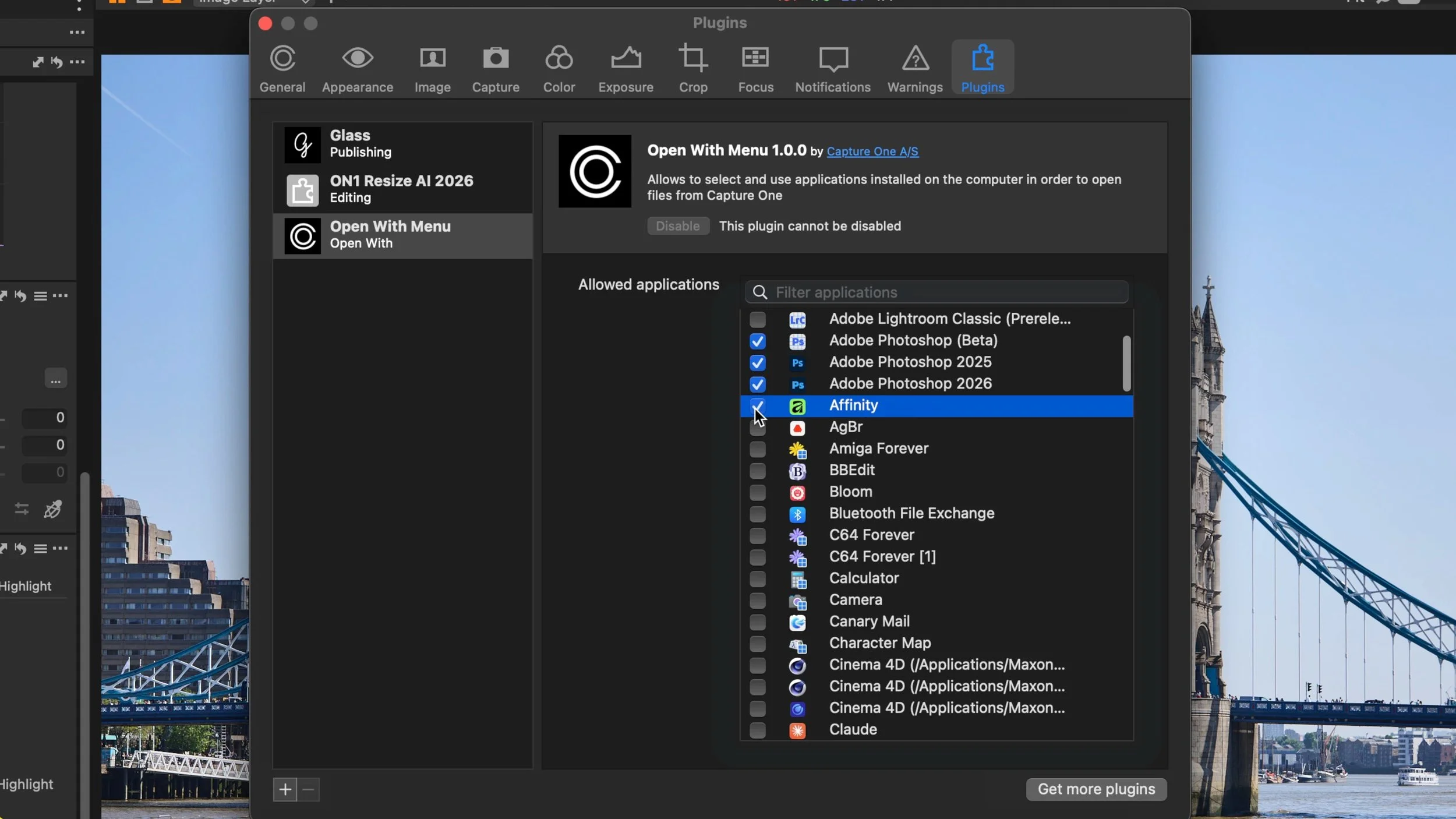The height and width of the screenshot is (819, 1456).
Task: Uncheck Adobe Photoshop 2025
Action: (758, 362)
